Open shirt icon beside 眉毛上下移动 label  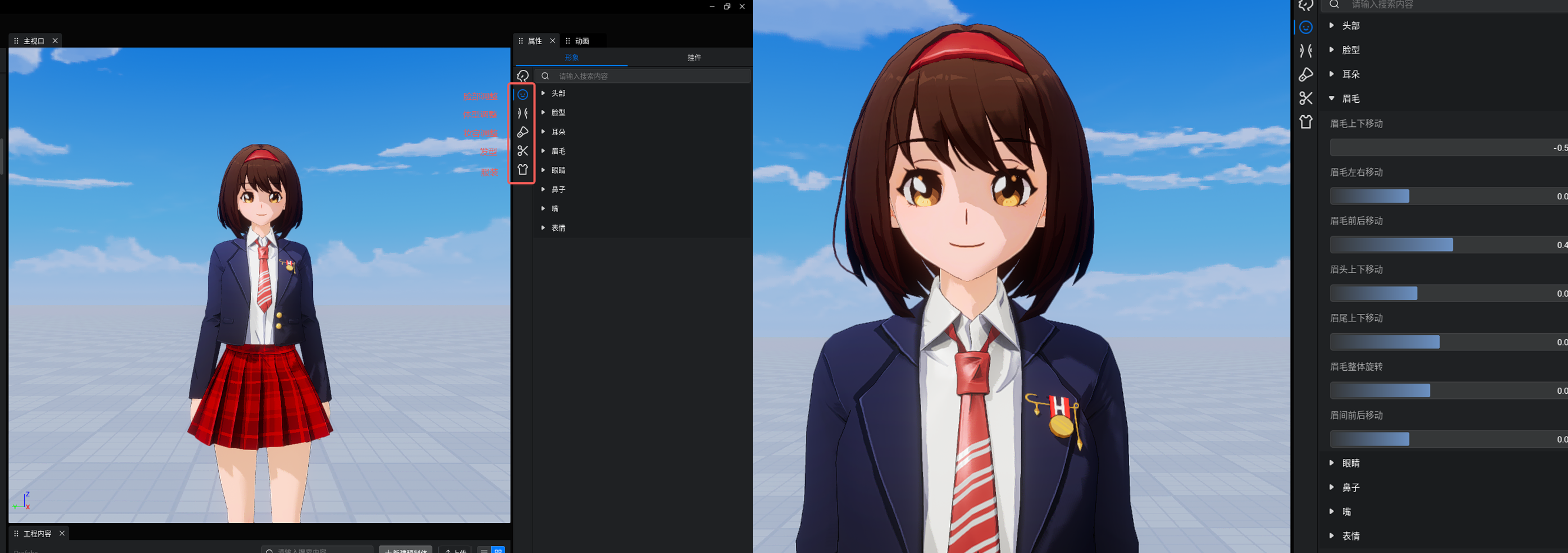[1306, 122]
